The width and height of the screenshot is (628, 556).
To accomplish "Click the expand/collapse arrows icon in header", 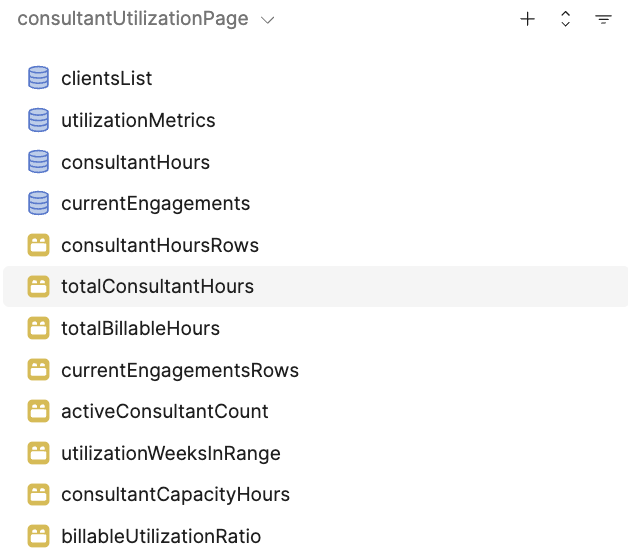I will click(565, 19).
